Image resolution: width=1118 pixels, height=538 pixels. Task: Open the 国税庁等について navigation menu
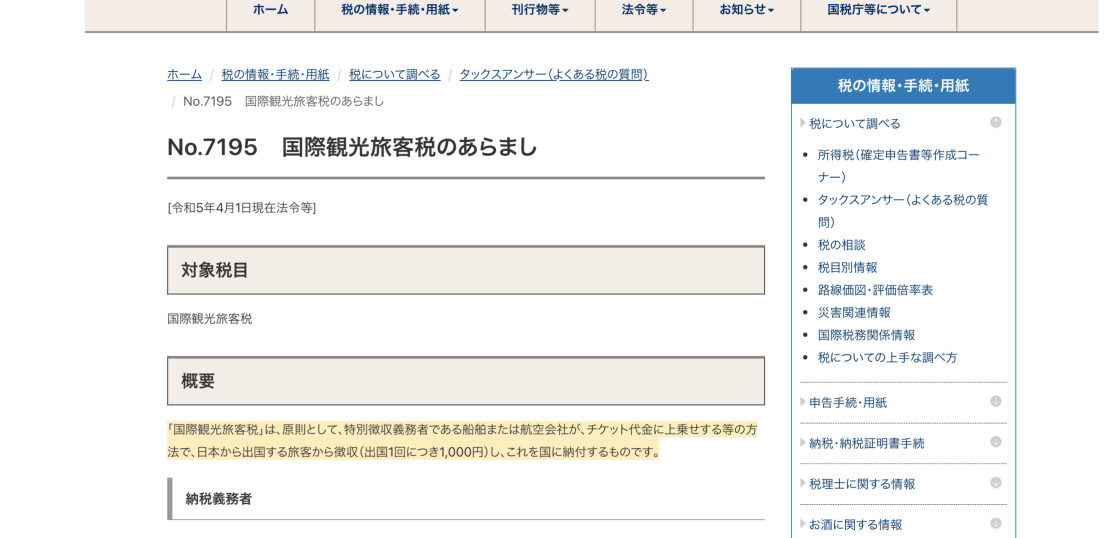pyautogui.click(x=878, y=10)
